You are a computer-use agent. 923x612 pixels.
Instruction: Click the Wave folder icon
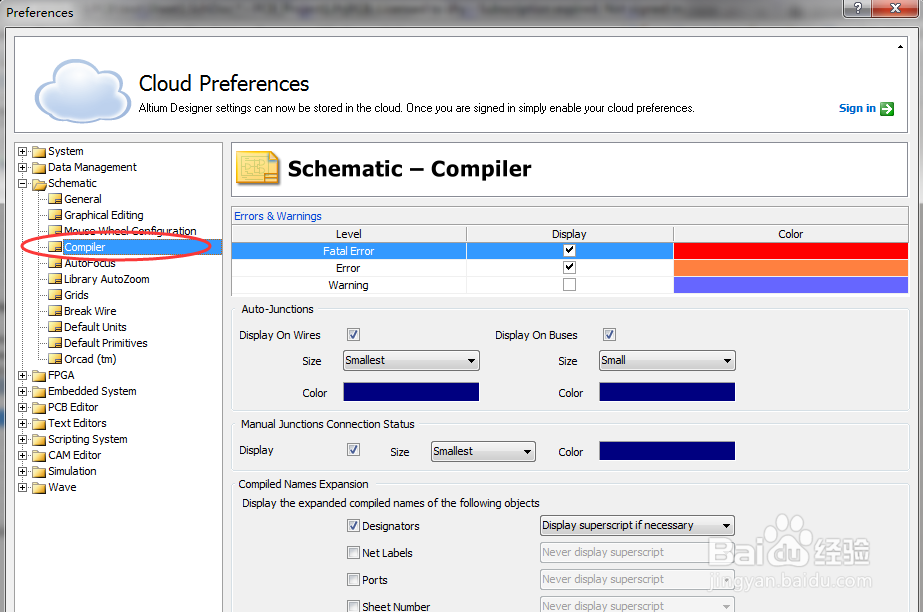click(x=39, y=487)
